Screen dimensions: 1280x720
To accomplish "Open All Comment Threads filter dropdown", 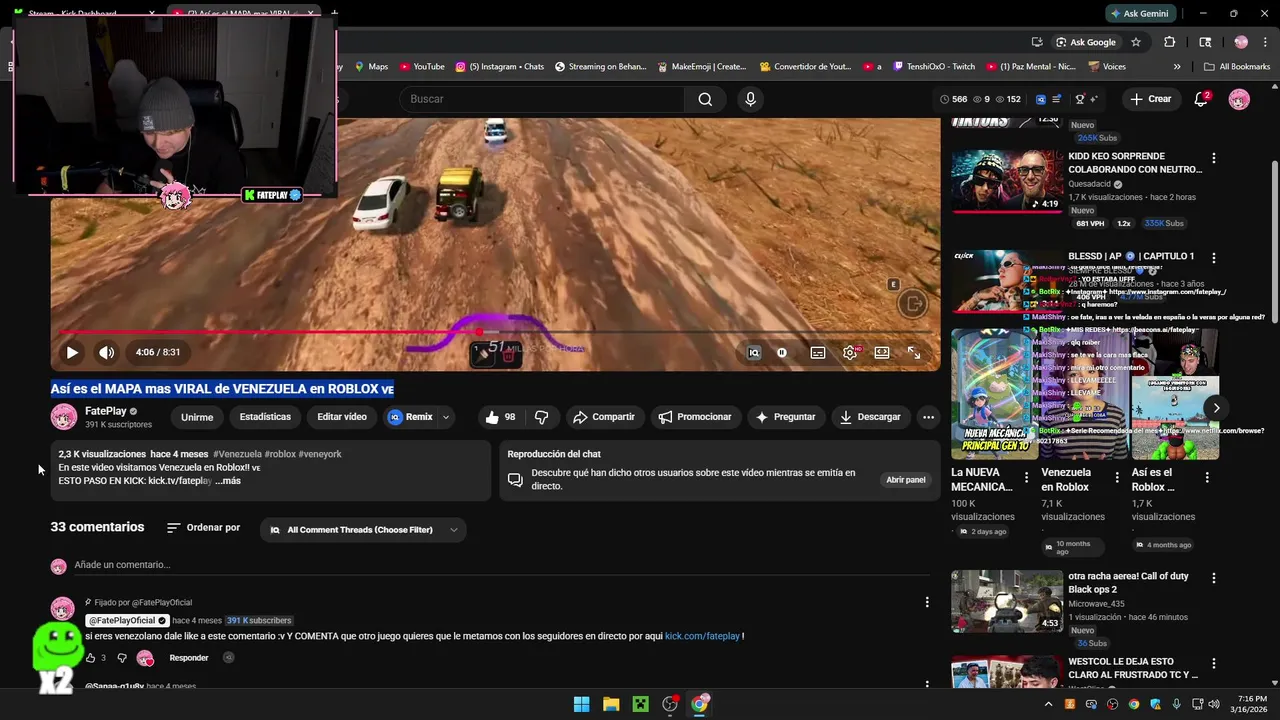I will [363, 530].
